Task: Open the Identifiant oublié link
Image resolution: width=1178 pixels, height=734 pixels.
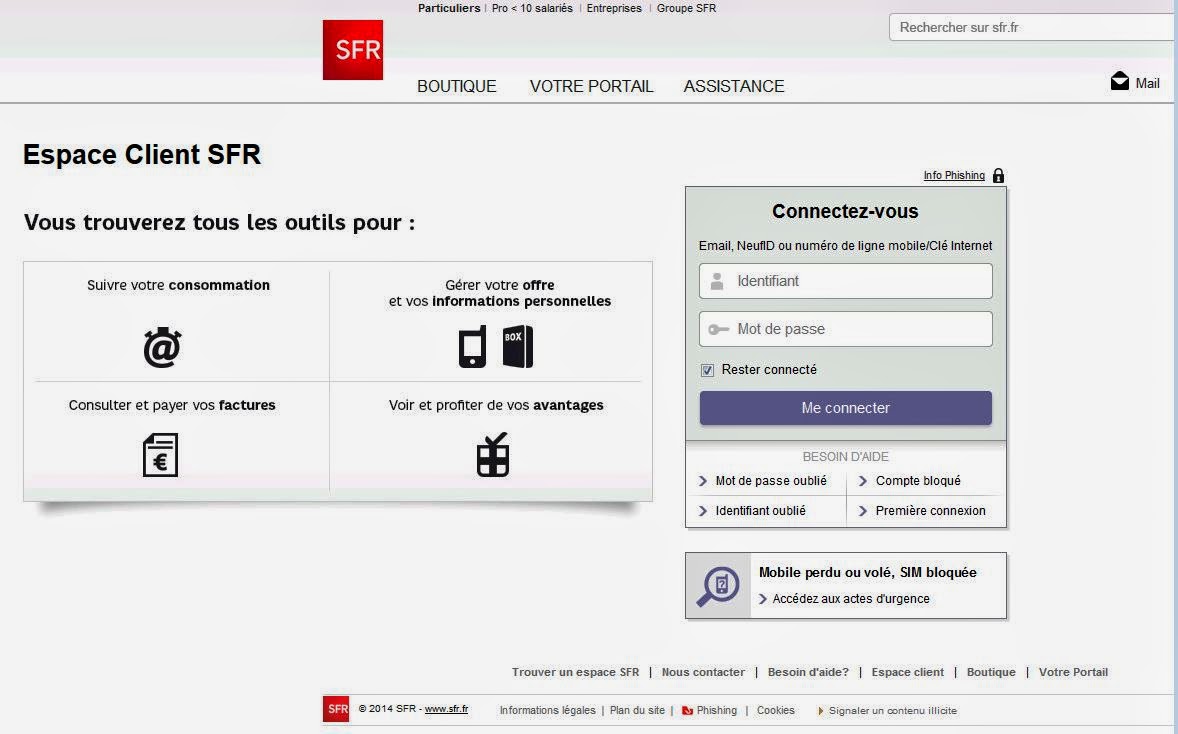Action: click(x=760, y=511)
